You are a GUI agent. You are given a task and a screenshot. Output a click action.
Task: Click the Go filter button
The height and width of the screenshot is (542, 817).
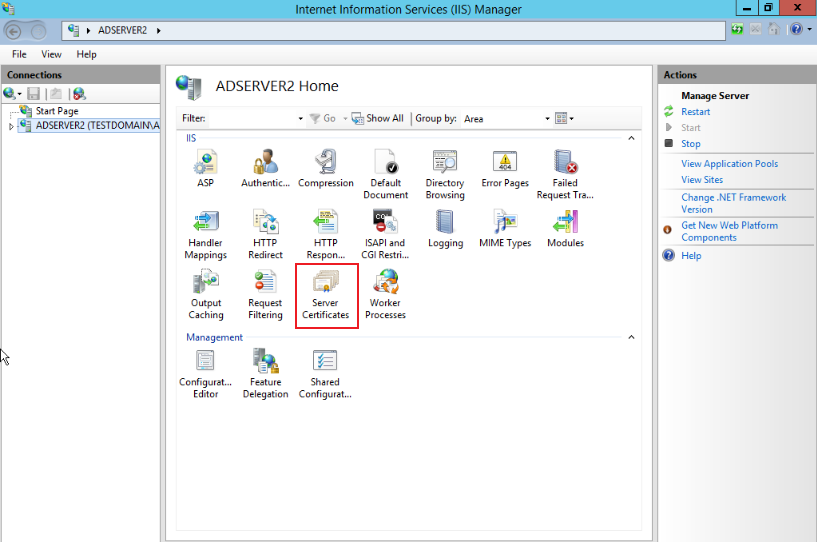[x=323, y=118]
